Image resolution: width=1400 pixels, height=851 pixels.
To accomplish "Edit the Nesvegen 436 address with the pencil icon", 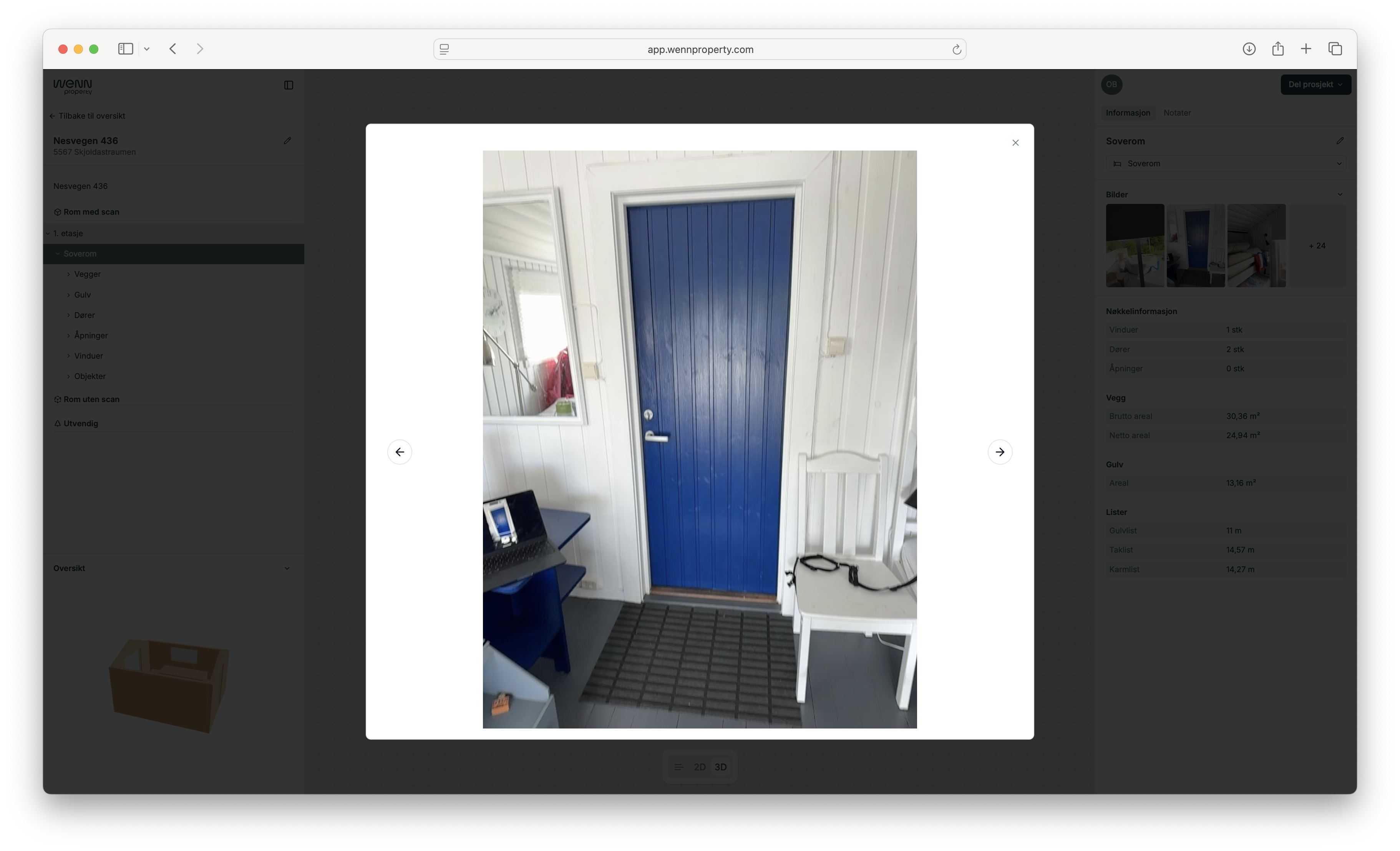I will 287,140.
